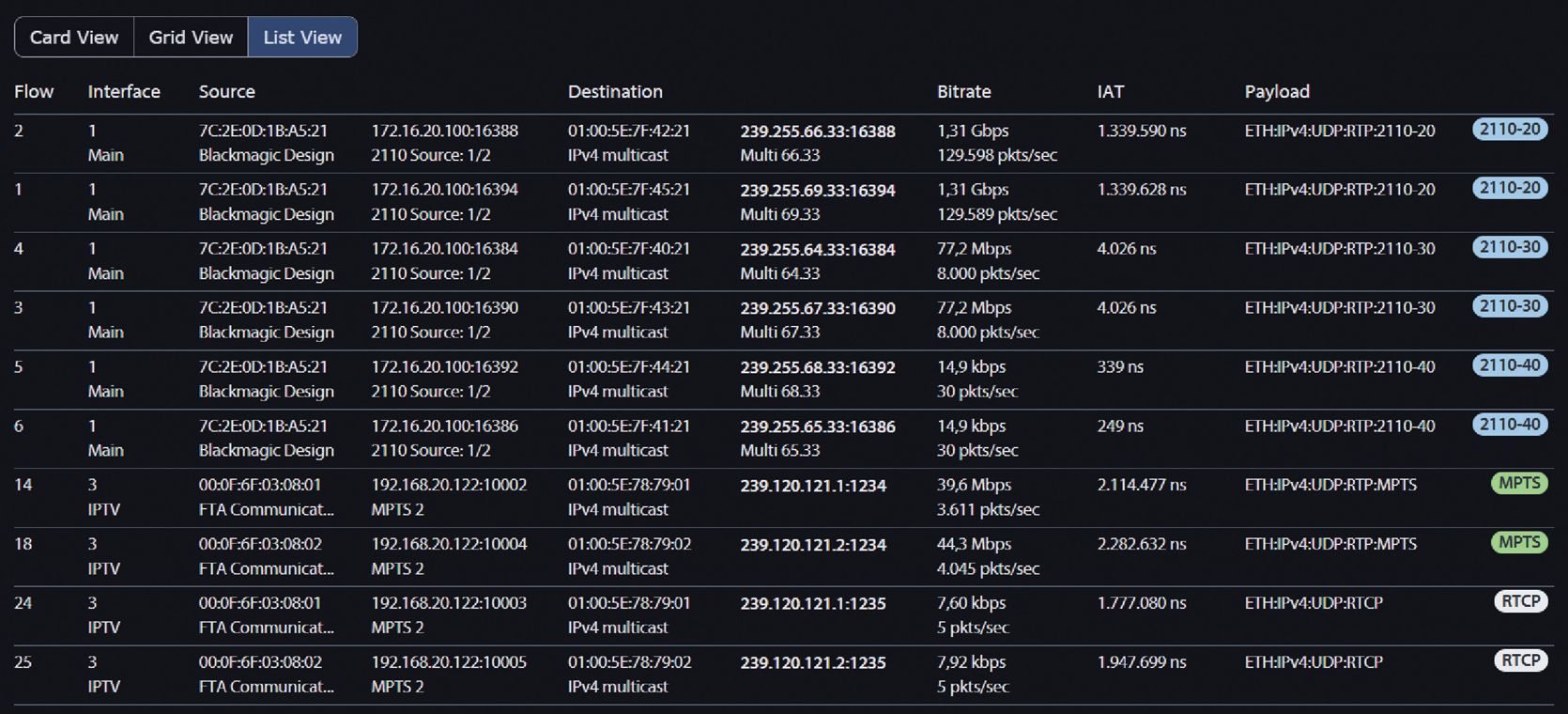Click the MPTS badge on flow 14

[1518, 484]
